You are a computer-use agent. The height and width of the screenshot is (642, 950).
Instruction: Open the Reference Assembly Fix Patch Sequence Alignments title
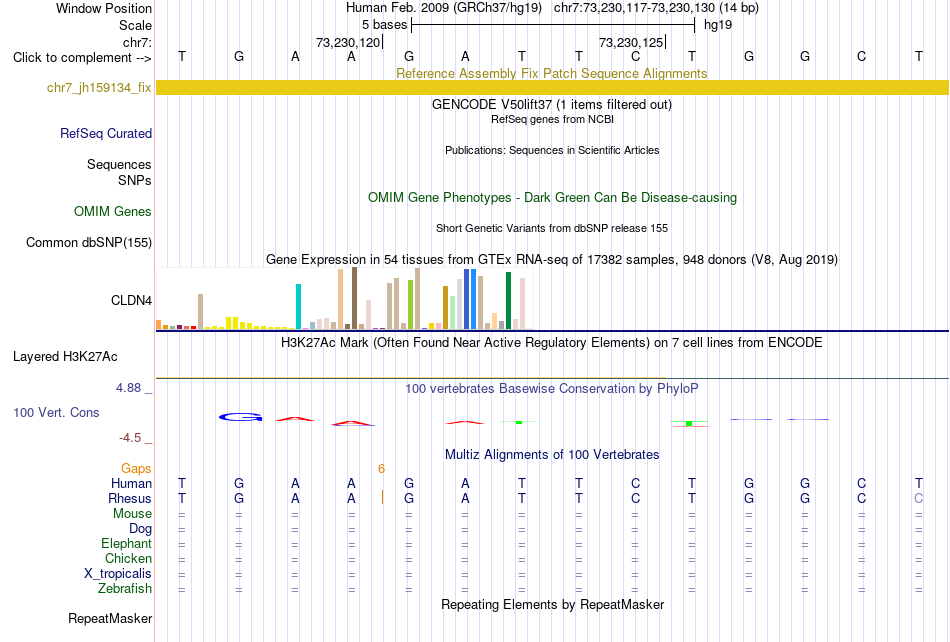(551, 73)
